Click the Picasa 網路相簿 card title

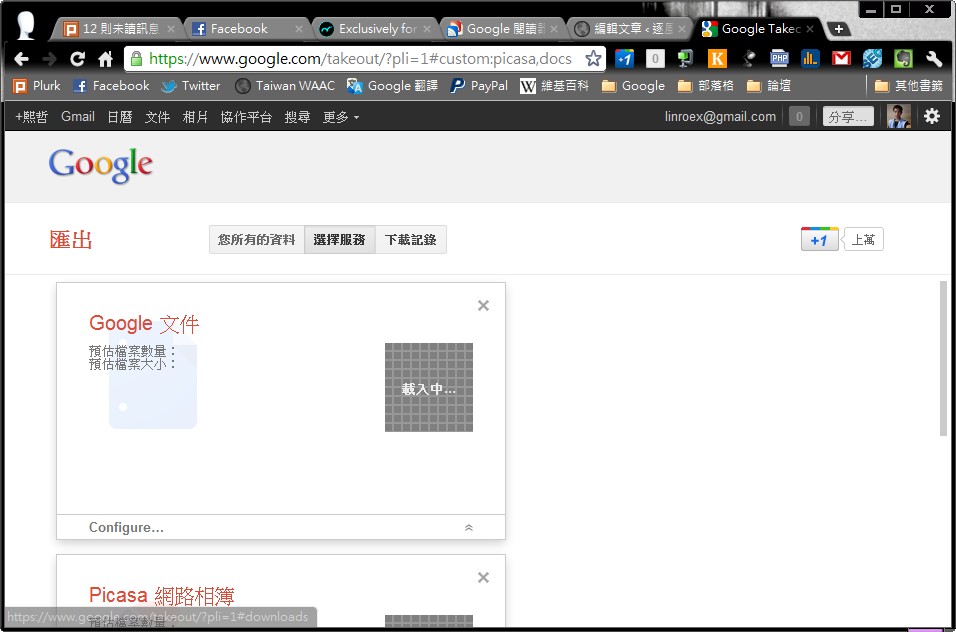pos(162,595)
